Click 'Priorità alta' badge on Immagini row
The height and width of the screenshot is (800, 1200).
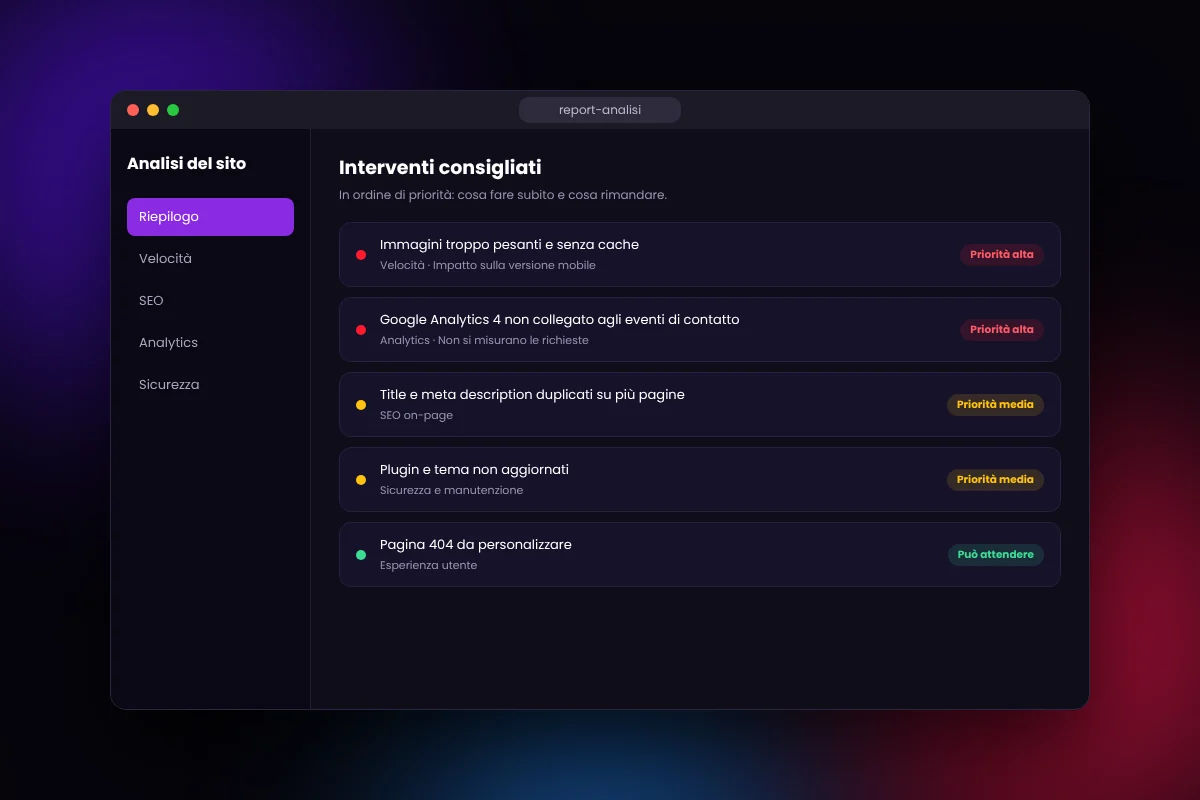(1002, 255)
